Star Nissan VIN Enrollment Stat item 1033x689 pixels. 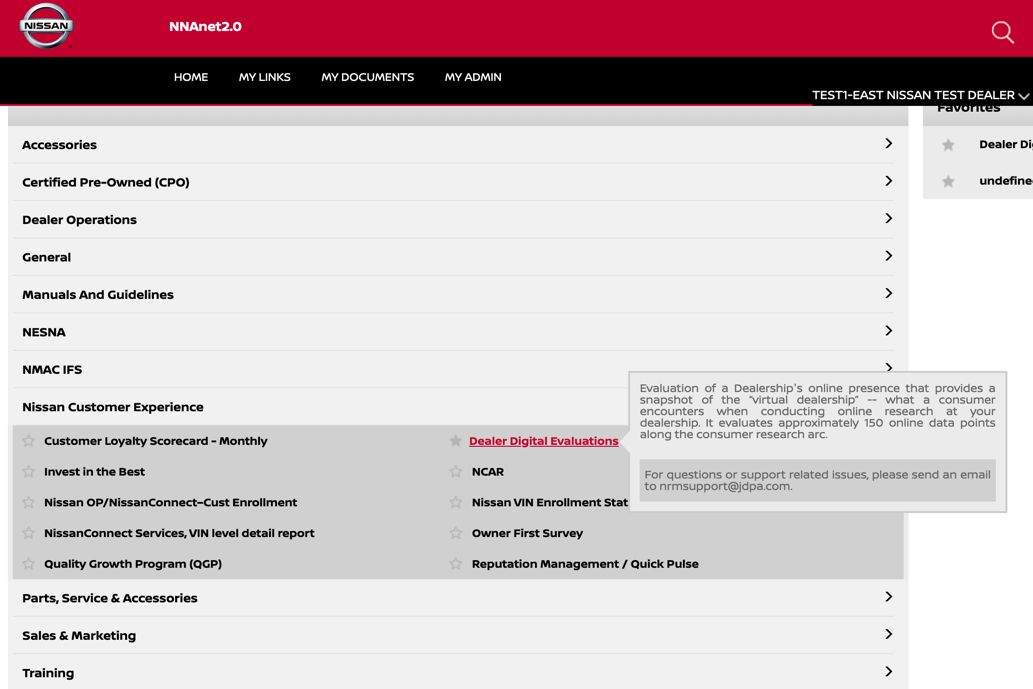[x=455, y=502]
